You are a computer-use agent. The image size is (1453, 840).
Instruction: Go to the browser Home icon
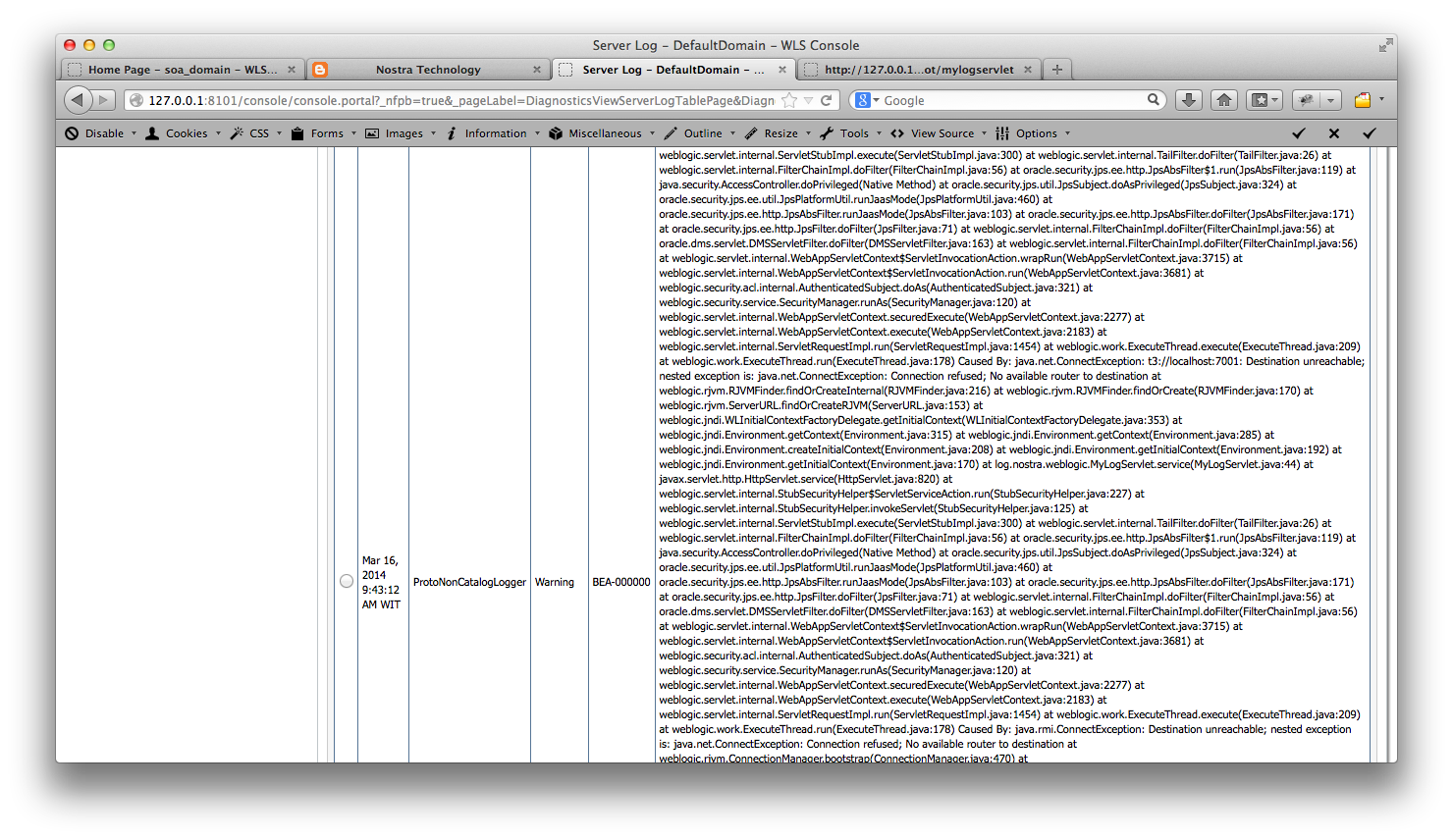[x=1224, y=100]
